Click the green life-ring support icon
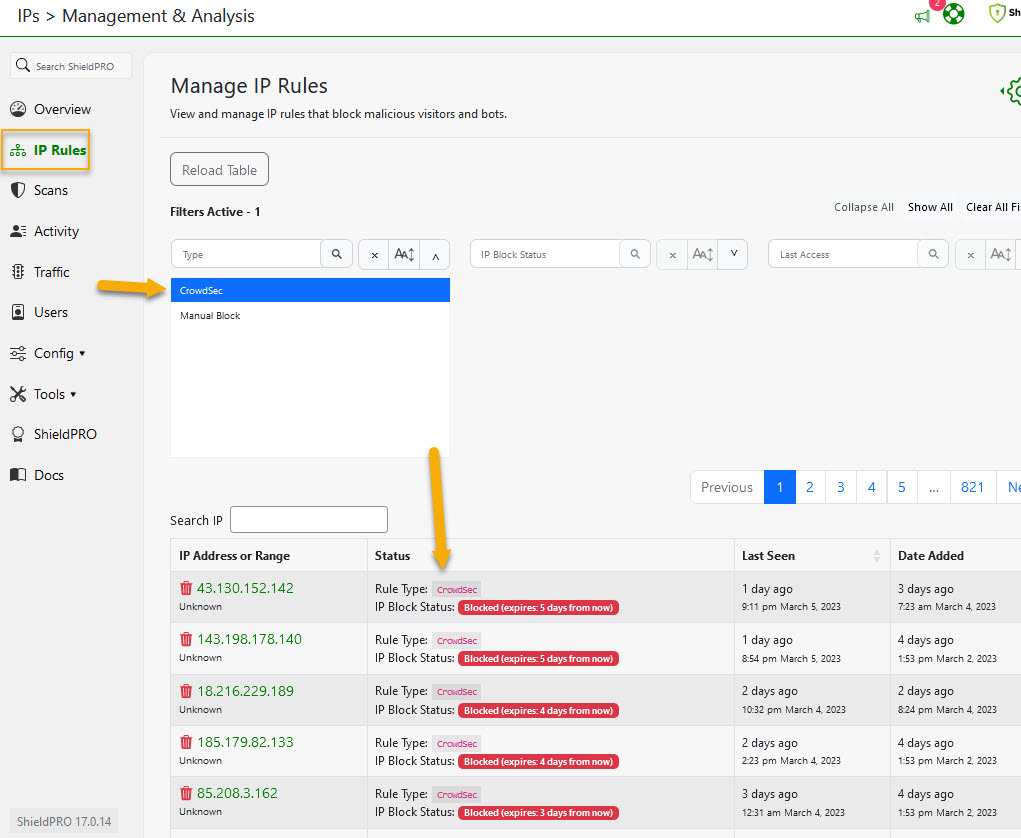 [x=952, y=14]
